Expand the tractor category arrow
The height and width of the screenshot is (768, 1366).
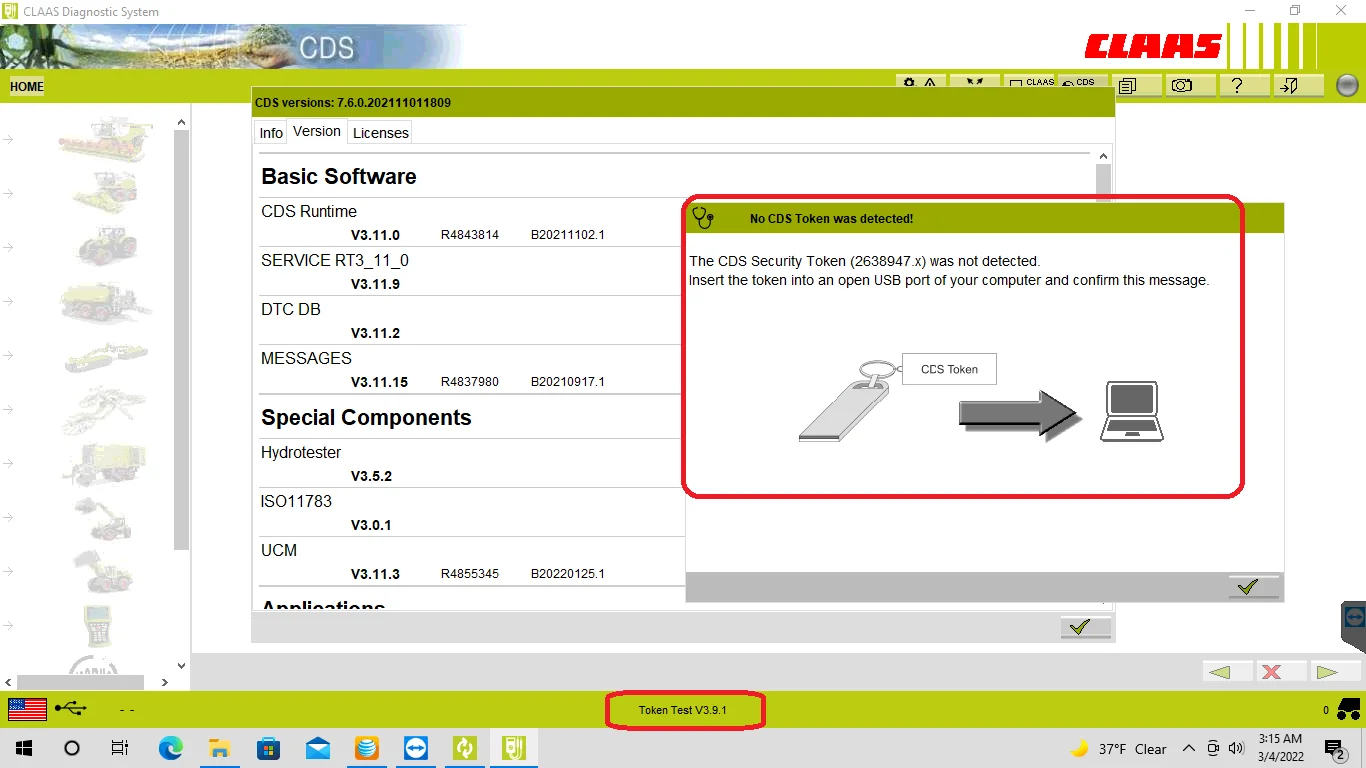[8, 247]
